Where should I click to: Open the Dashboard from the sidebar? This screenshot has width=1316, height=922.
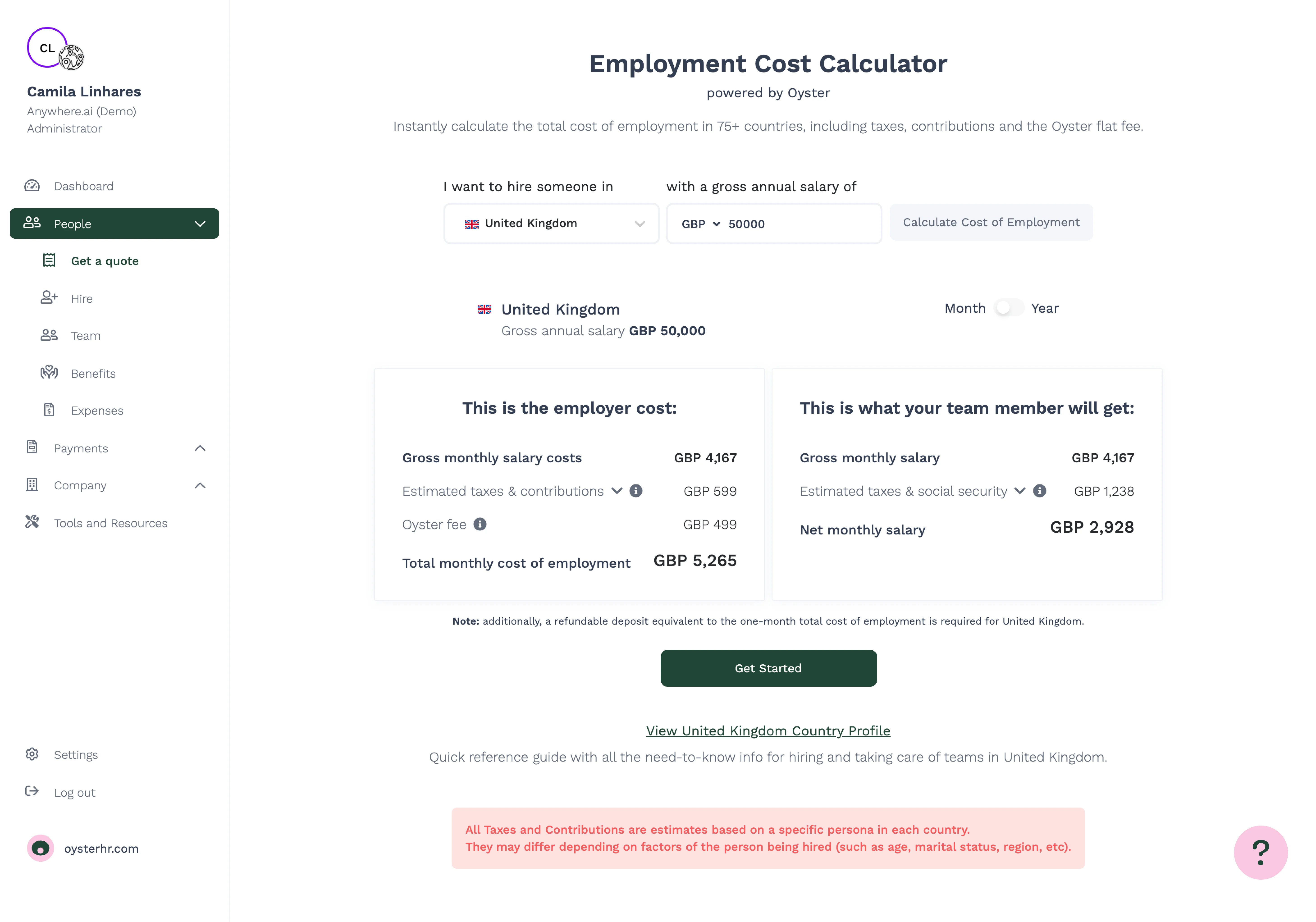point(84,186)
